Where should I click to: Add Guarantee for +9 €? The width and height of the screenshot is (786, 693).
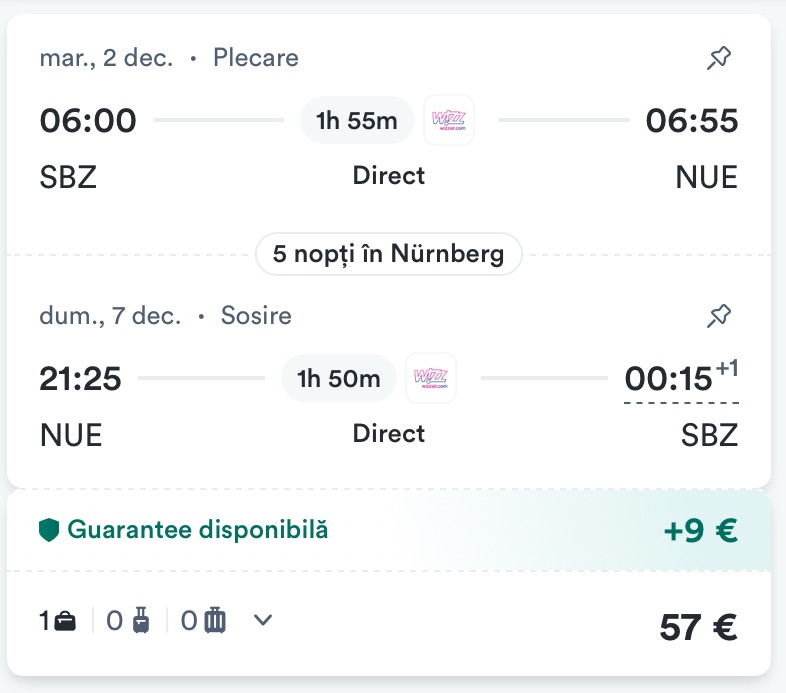click(700, 531)
